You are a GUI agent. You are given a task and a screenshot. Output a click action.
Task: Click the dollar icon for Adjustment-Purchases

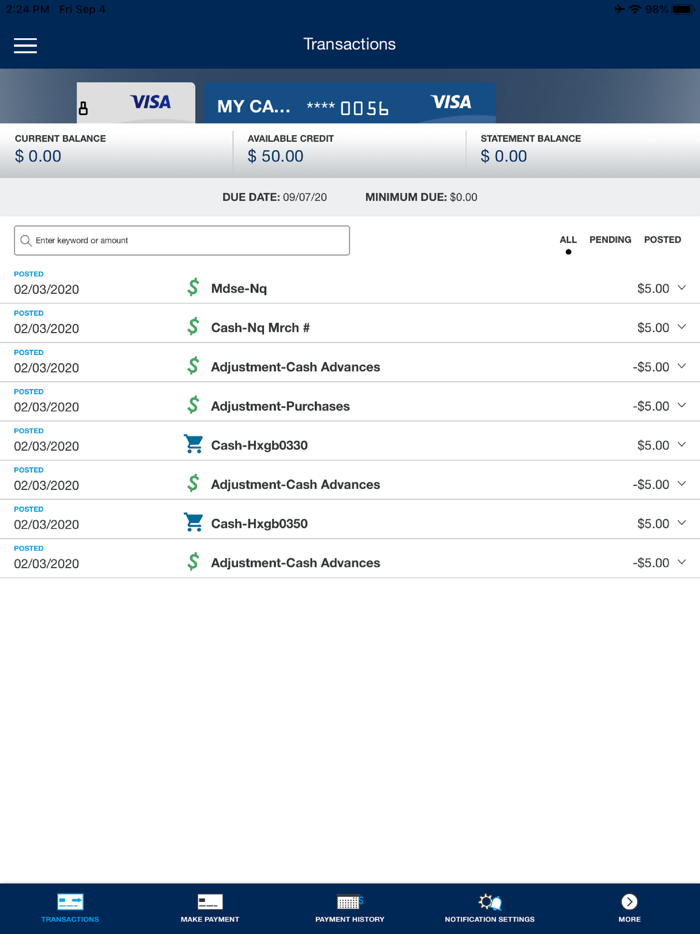tap(193, 405)
